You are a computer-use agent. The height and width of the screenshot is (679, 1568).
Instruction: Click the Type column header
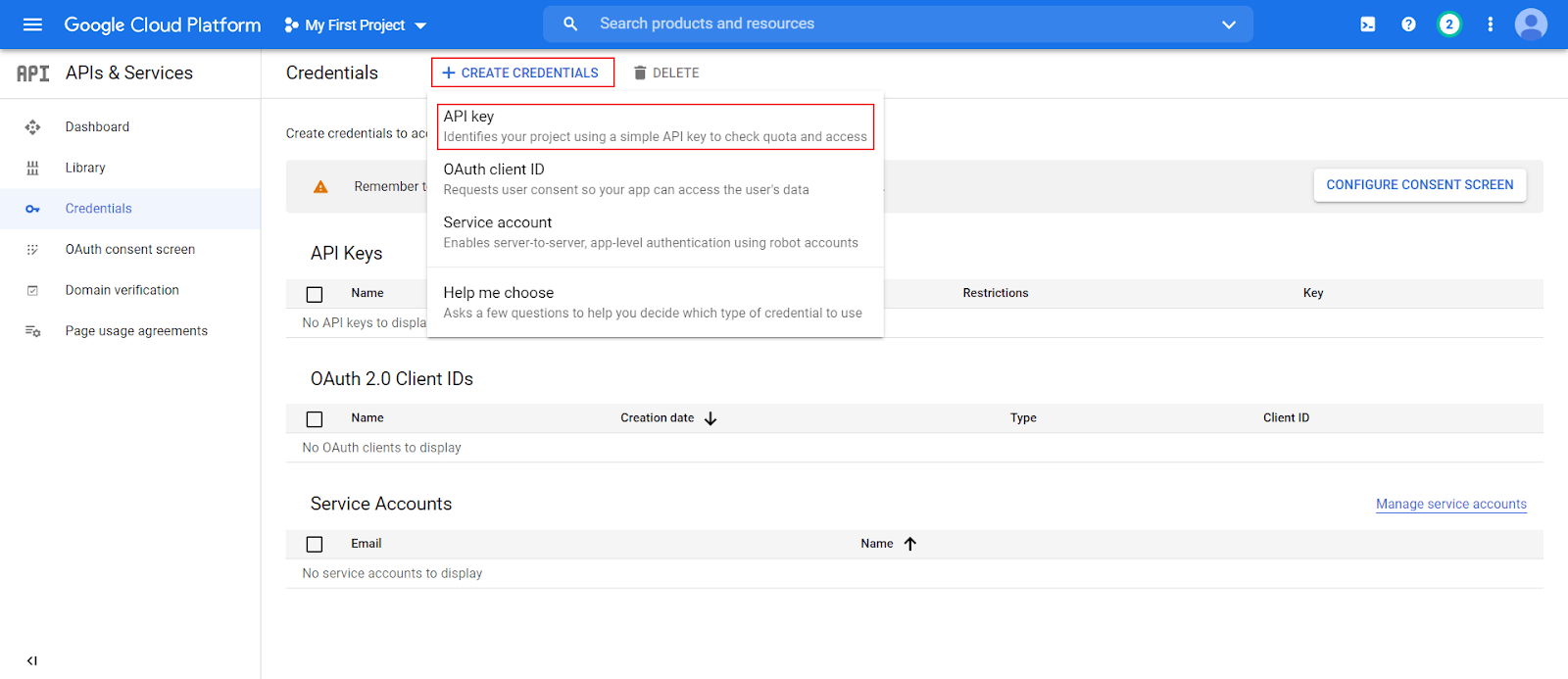click(1023, 418)
